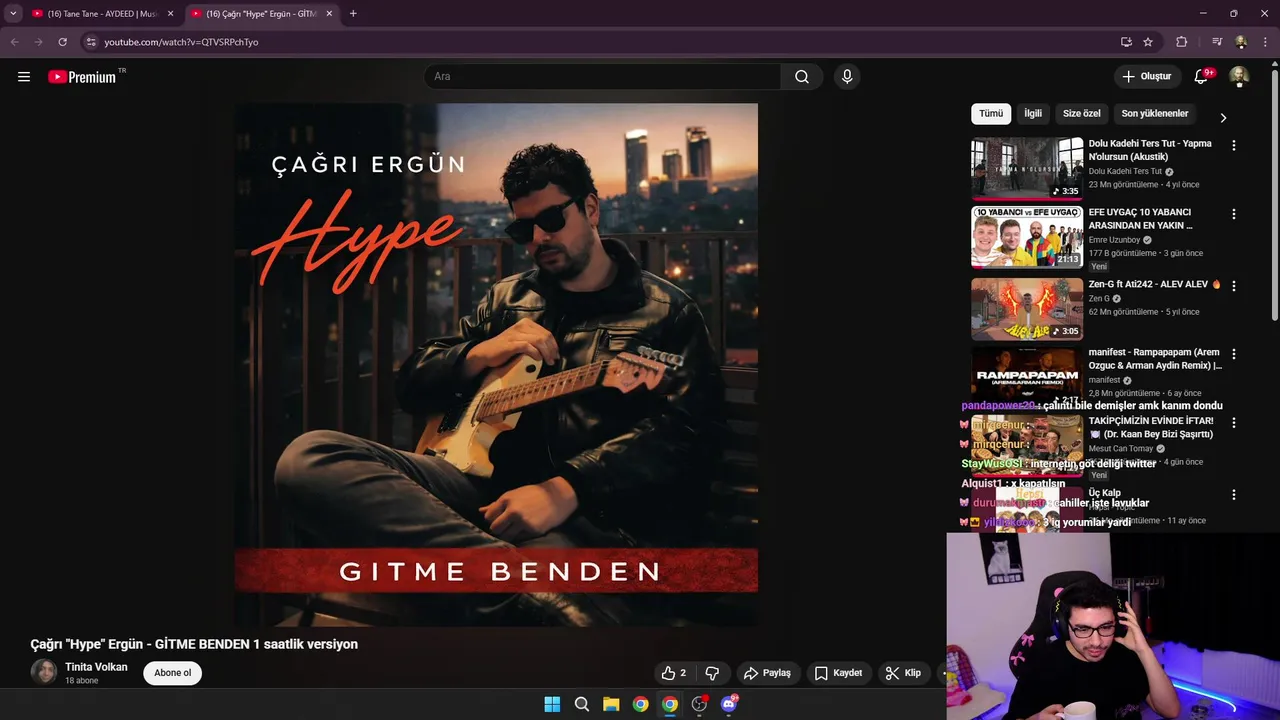The image size is (1280, 720).
Task: Start voice search with microphone icon
Action: (847, 77)
